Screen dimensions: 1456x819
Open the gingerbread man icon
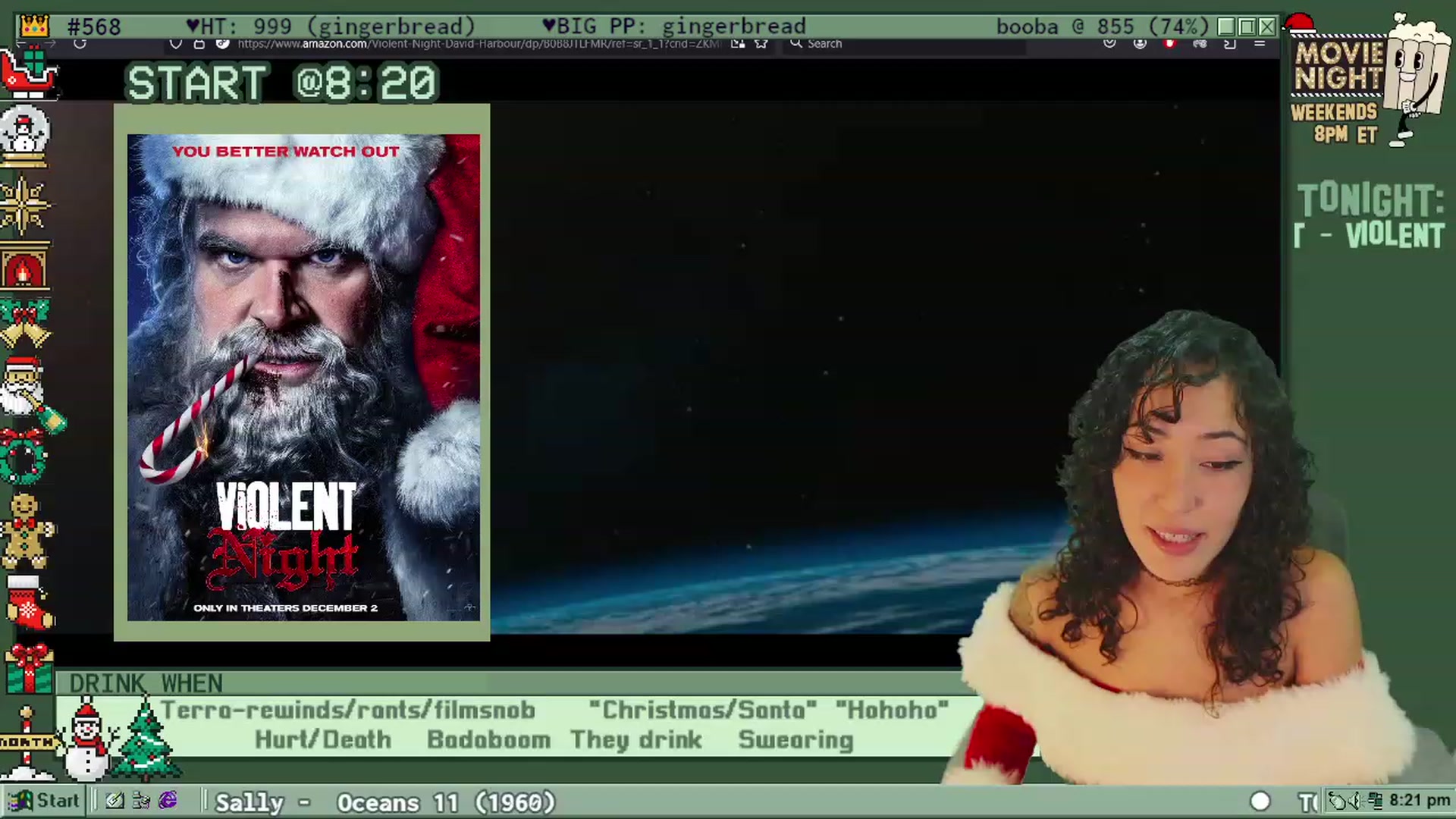(x=27, y=531)
